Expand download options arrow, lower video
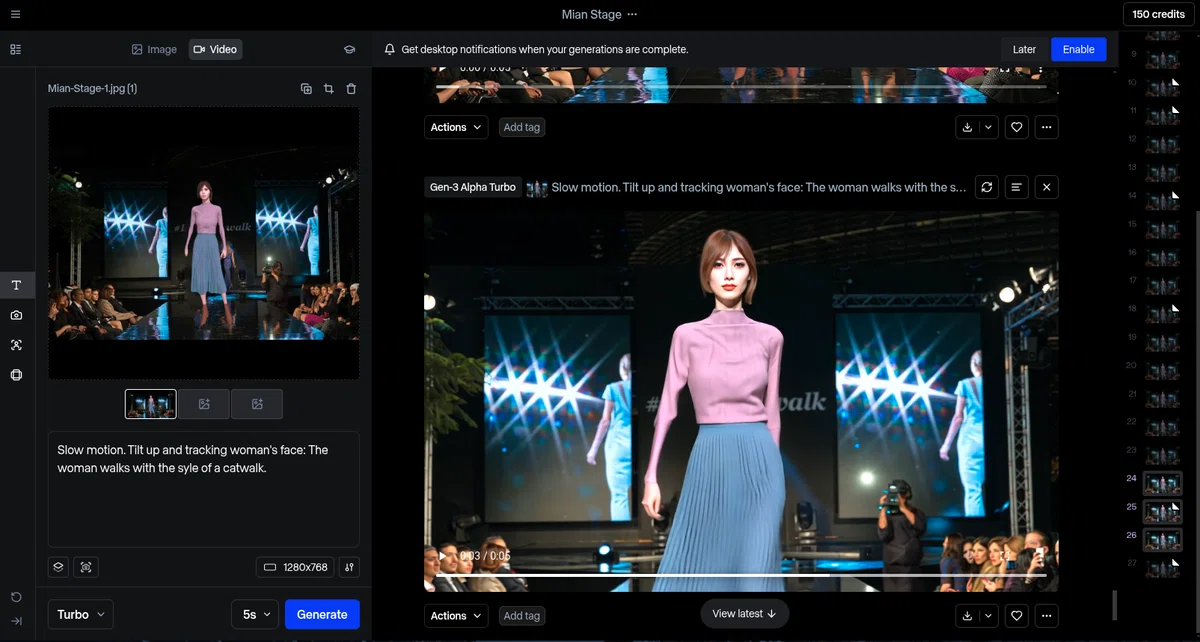 coord(988,615)
